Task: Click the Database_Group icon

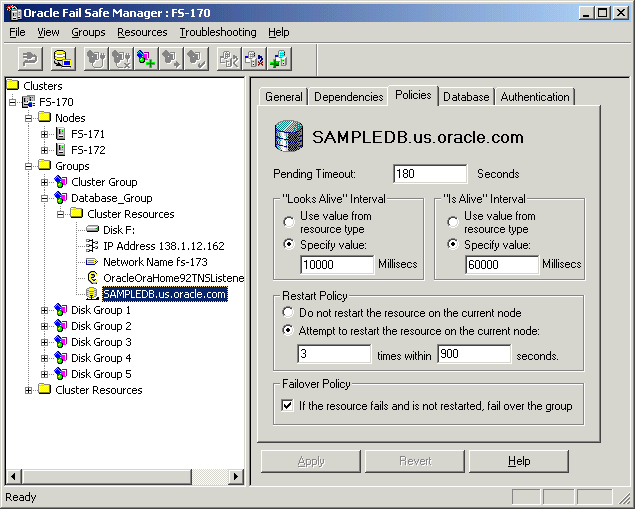Action: [60, 198]
